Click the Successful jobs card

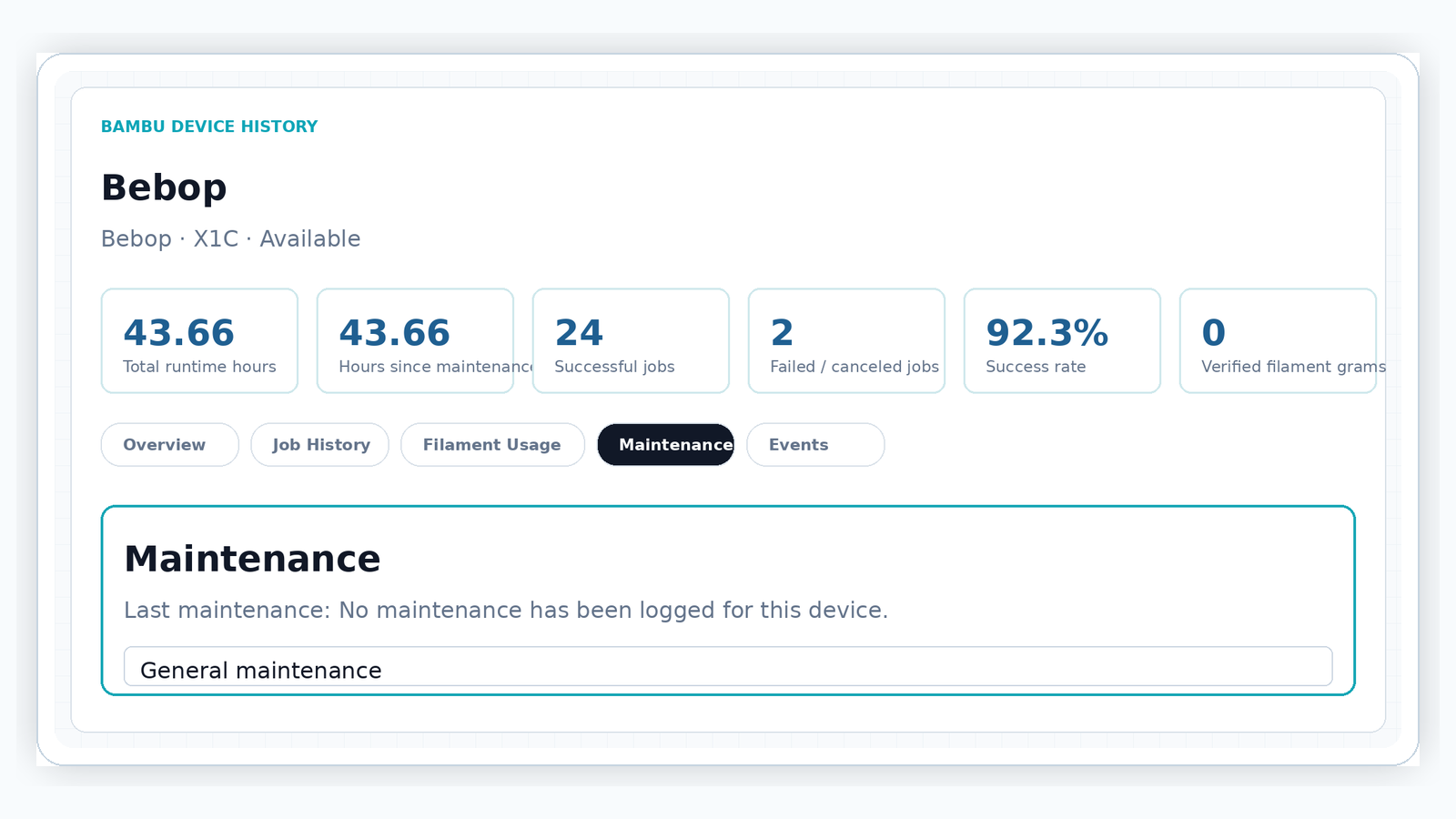pos(631,341)
